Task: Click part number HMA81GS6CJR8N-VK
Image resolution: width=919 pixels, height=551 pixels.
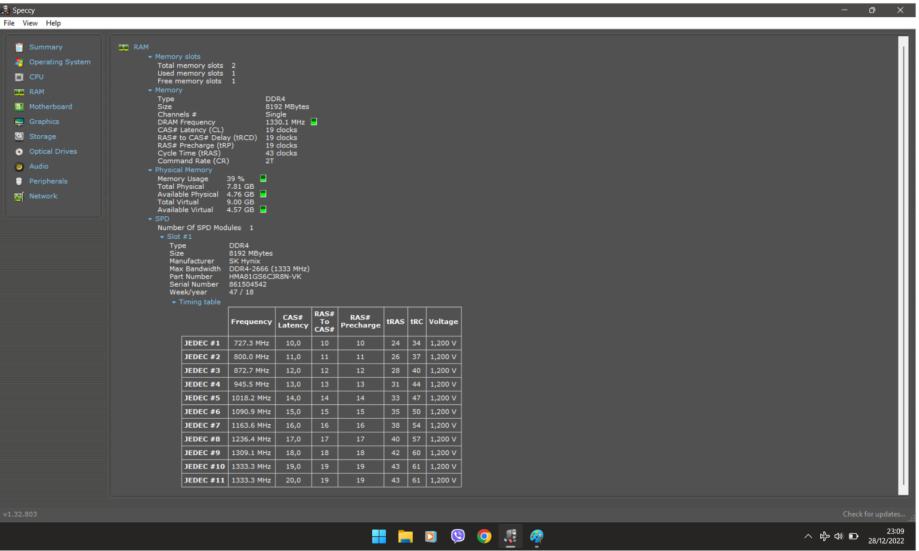Action: coord(265,277)
